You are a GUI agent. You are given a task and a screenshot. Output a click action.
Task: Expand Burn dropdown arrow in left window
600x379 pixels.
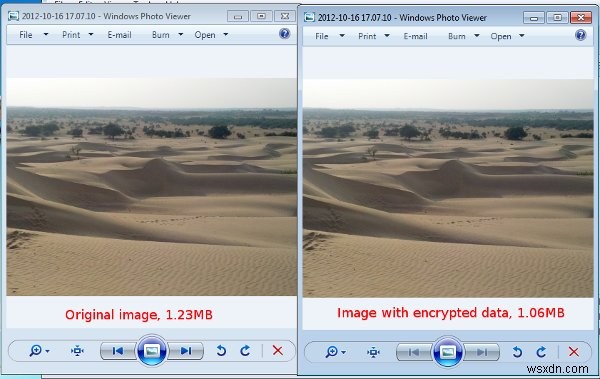coord(181,34)
